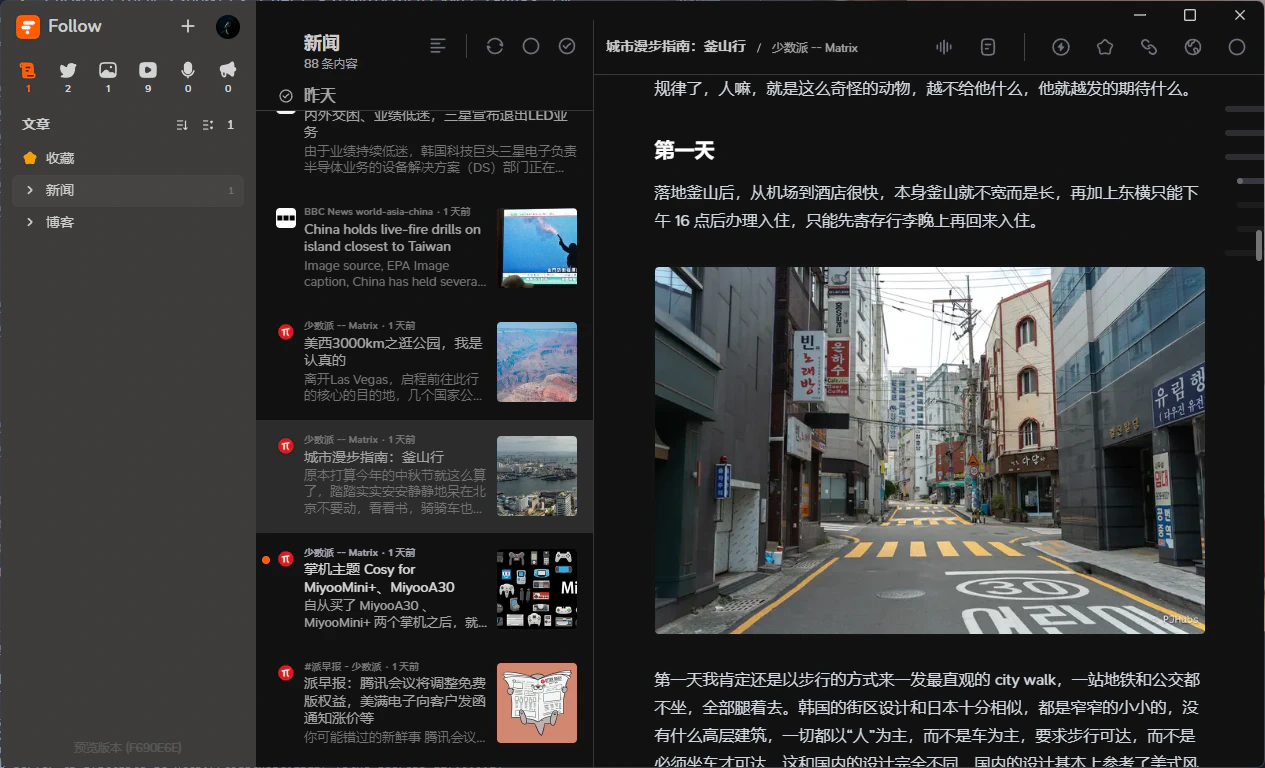Copy the link of the current article
Screen dimensions: 1265x768
click(1148, 47)
